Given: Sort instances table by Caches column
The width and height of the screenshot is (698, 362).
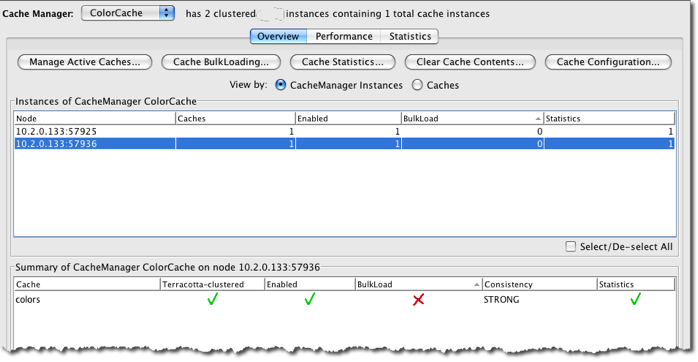Looking at the screenshot, I should coord(235,118).
